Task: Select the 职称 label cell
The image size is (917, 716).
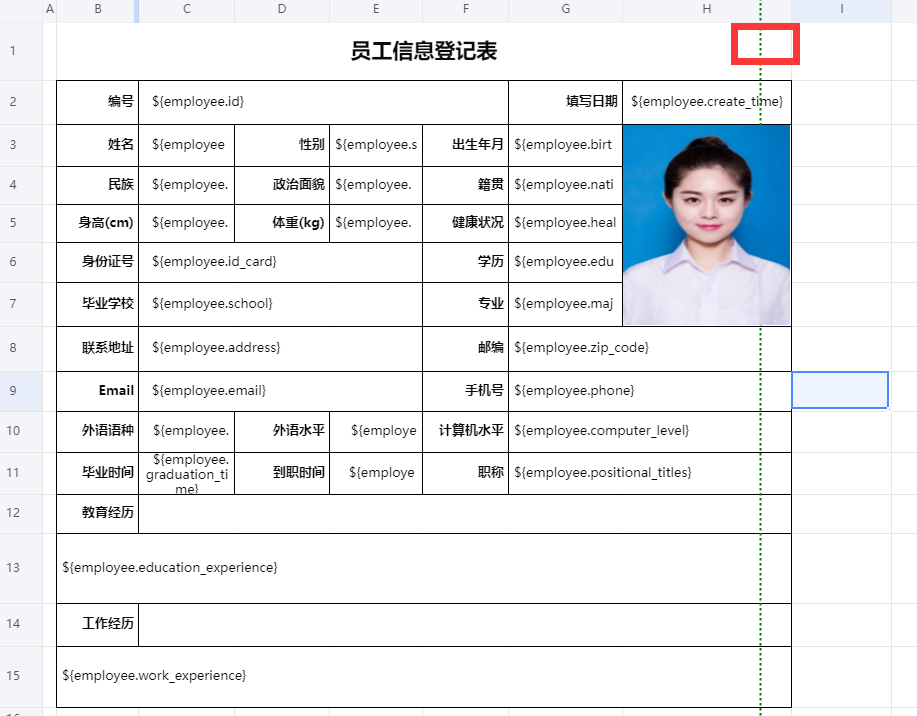Action: pos(466,473)
